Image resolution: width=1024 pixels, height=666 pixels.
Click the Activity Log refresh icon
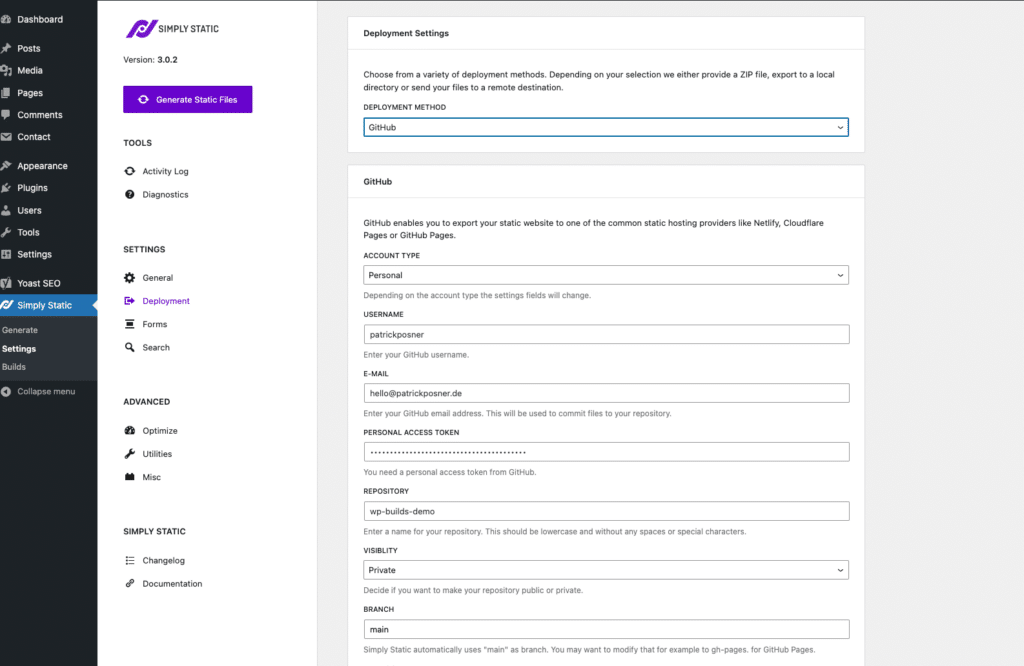point(129,171)
